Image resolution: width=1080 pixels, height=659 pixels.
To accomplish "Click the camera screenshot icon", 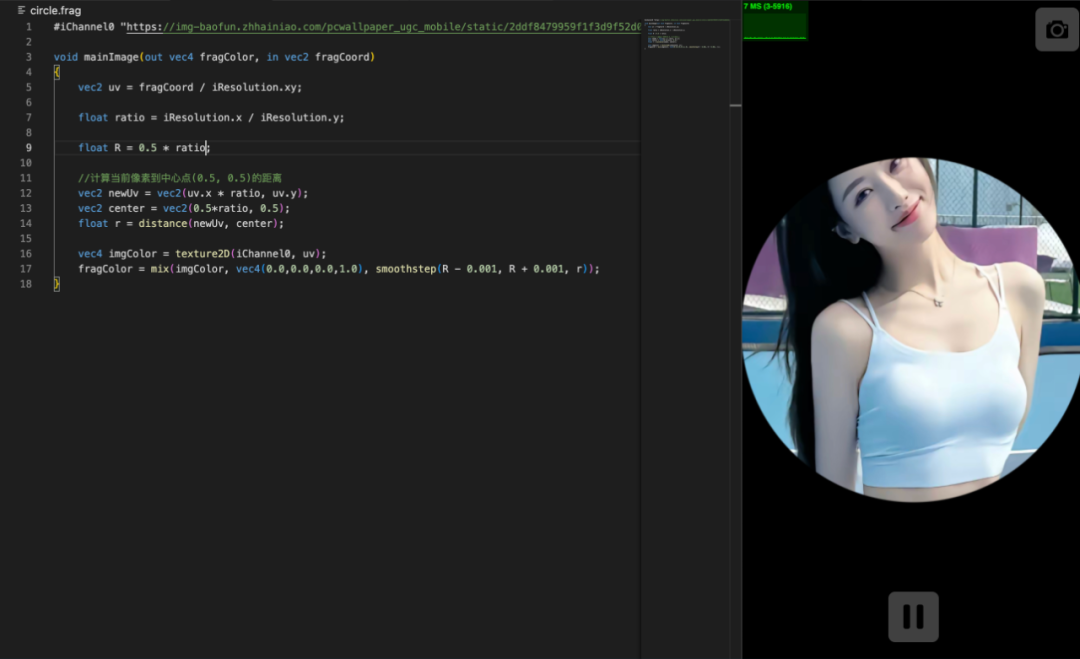I will point(1057,29).
